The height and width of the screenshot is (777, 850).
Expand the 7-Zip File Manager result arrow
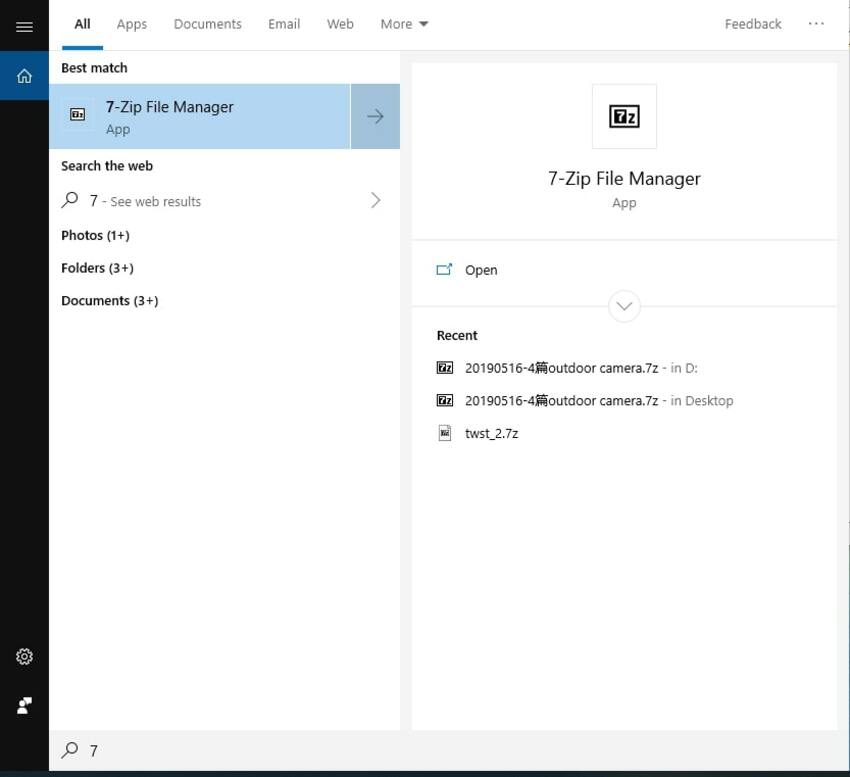point(375,117)
